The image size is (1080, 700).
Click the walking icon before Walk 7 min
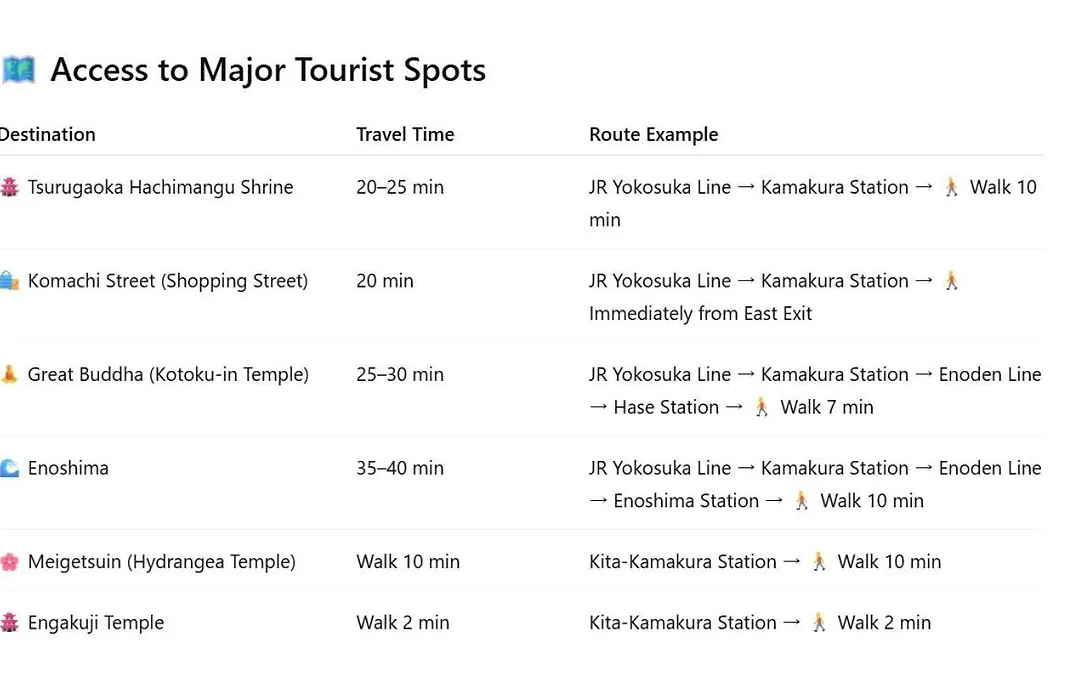762,407
